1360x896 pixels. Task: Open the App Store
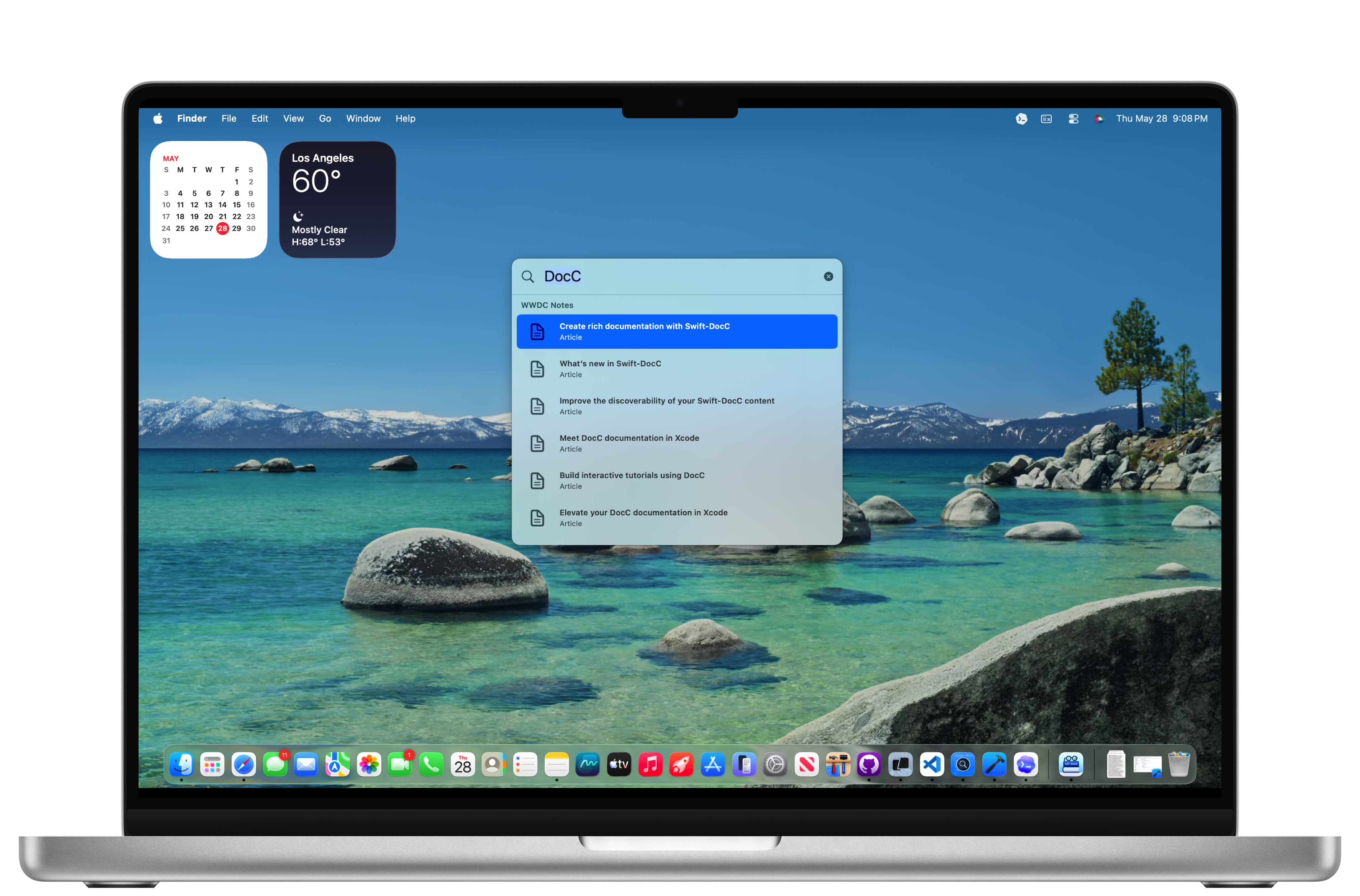pos(713,764)
